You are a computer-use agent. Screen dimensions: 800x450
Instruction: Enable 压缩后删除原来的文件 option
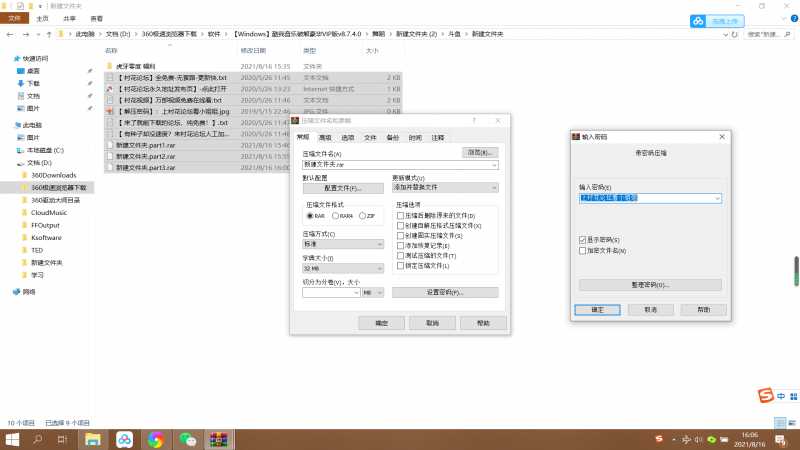pyautogui.click(x=402, y=216)
